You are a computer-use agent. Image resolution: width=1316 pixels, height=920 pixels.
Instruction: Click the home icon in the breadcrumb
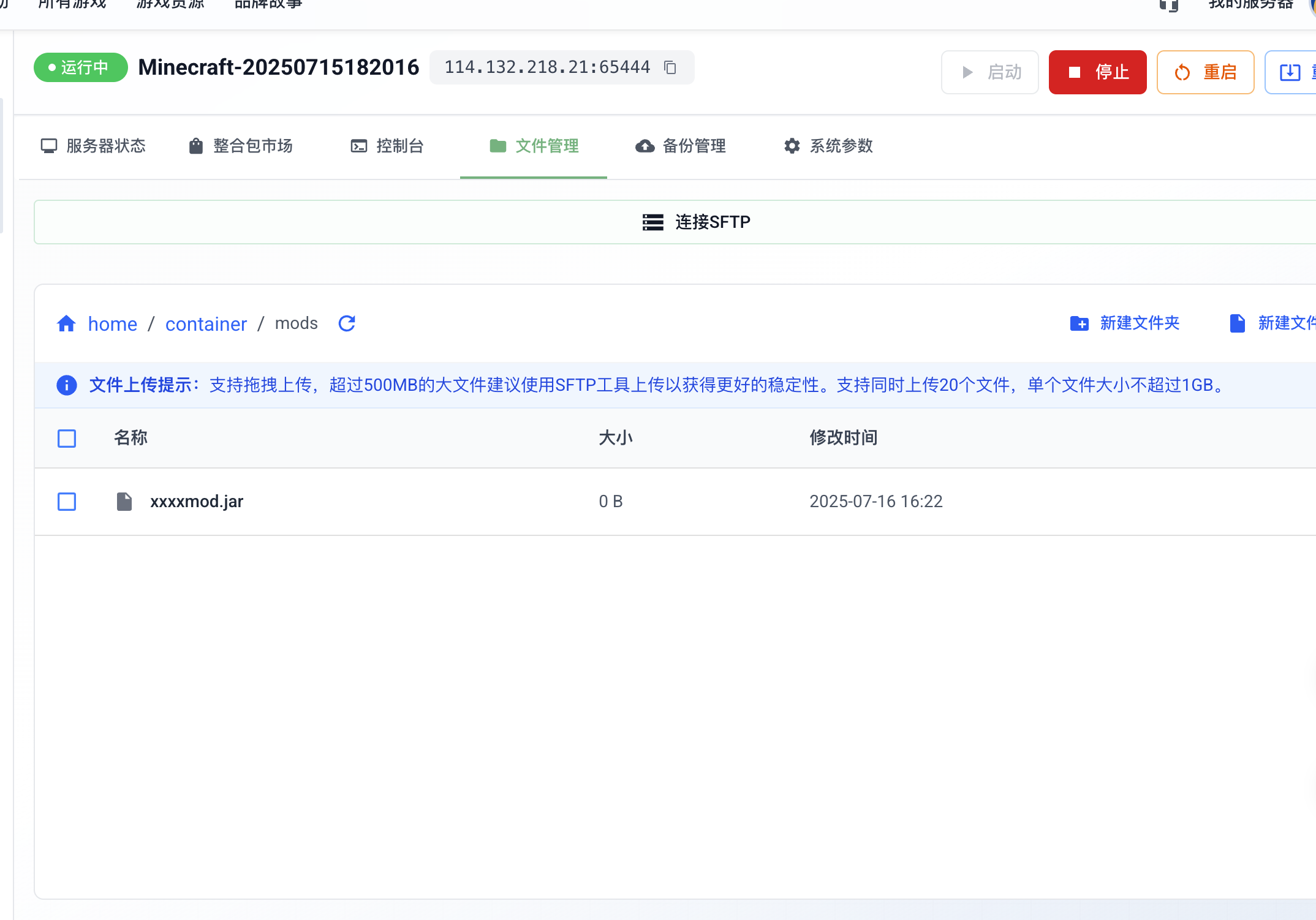click(66, 323)
